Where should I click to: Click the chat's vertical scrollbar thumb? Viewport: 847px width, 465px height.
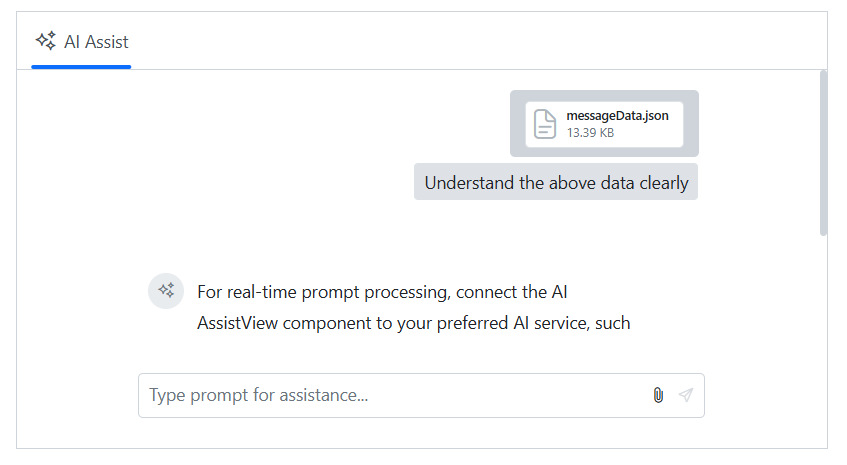click(x=823, y=152)
